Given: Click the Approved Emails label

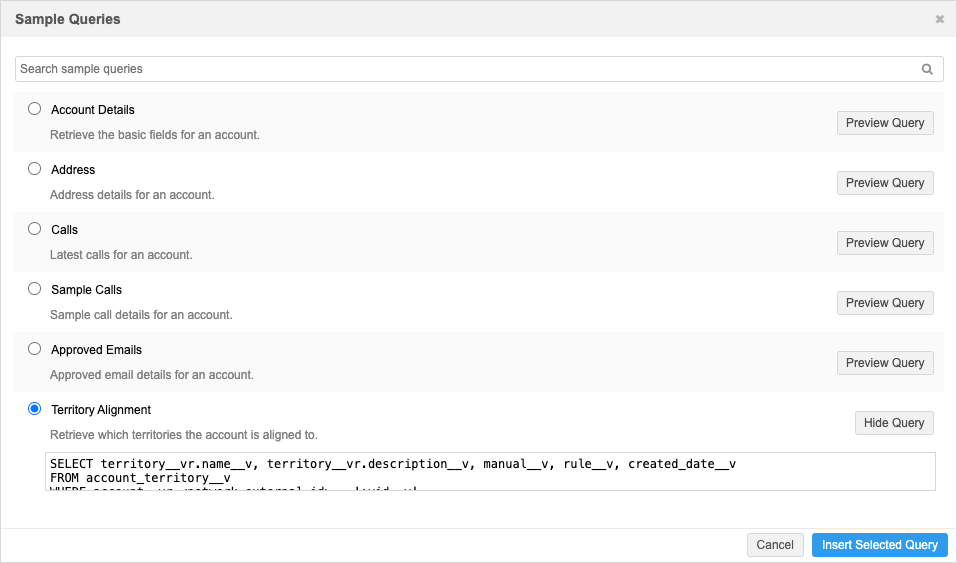Looking at the screenshot, I should point(96,350).
